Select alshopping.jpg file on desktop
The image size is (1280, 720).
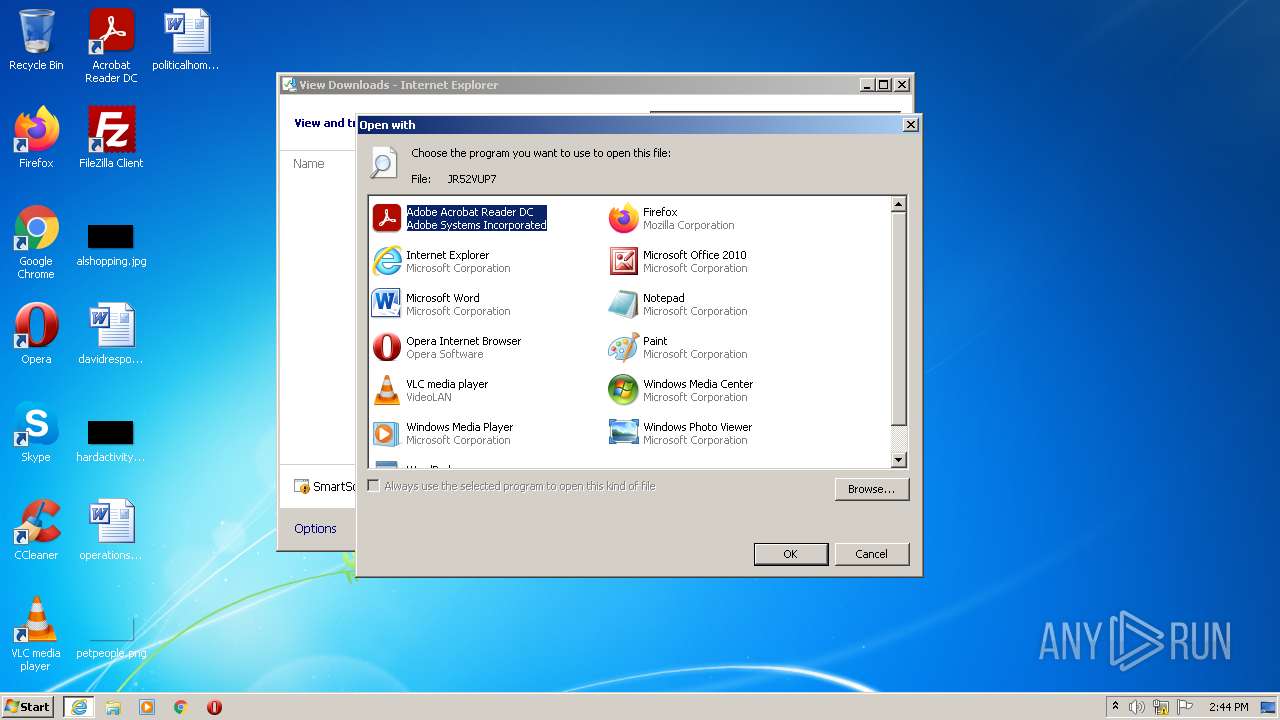(111, 244)
